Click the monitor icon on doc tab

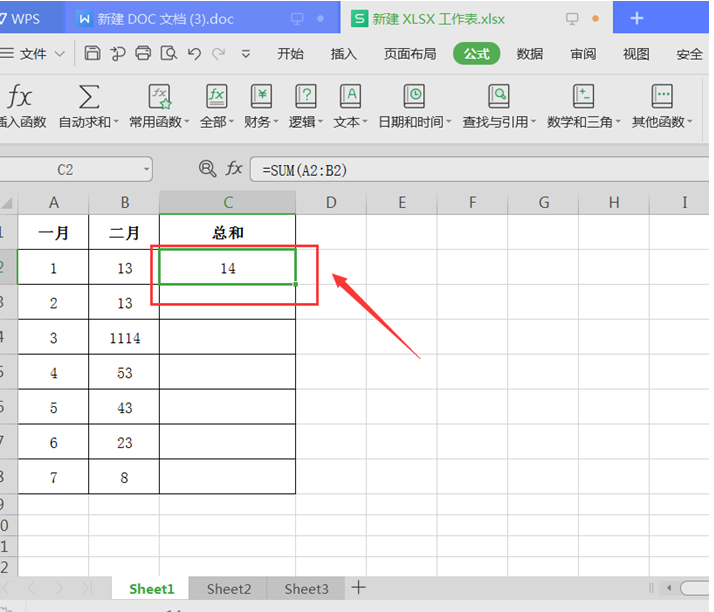[x=297, y=19]
